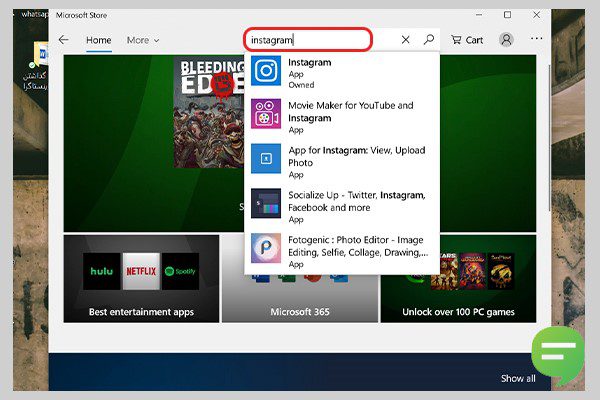Go back with the arrow icon
Screen dimensions: 600x400
64,39
